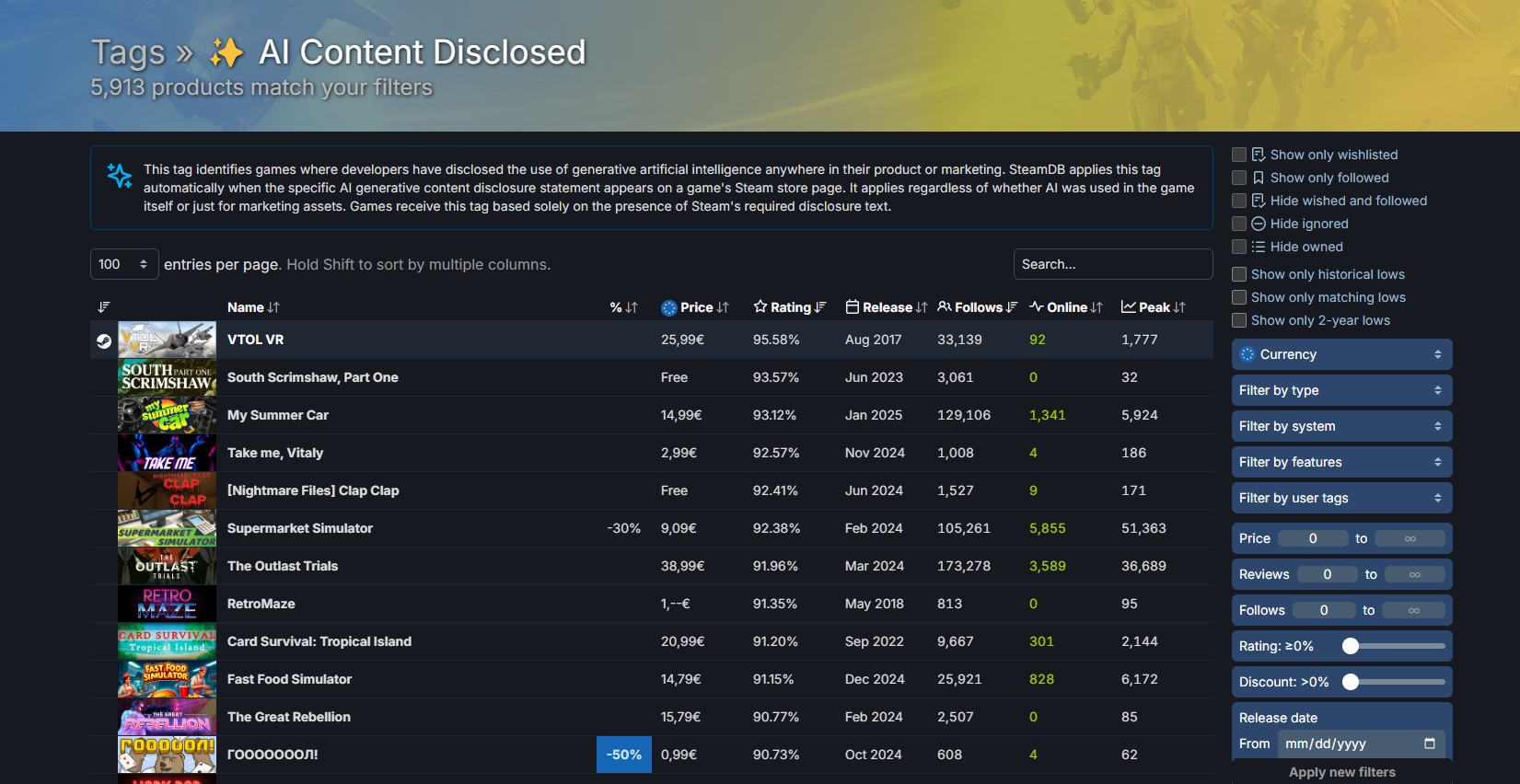The width and height of the screenshot is (1520, 784).
Task: Toggle Hide ignored checkbox
Action: pyautogui.click(x=1239, y=224)
